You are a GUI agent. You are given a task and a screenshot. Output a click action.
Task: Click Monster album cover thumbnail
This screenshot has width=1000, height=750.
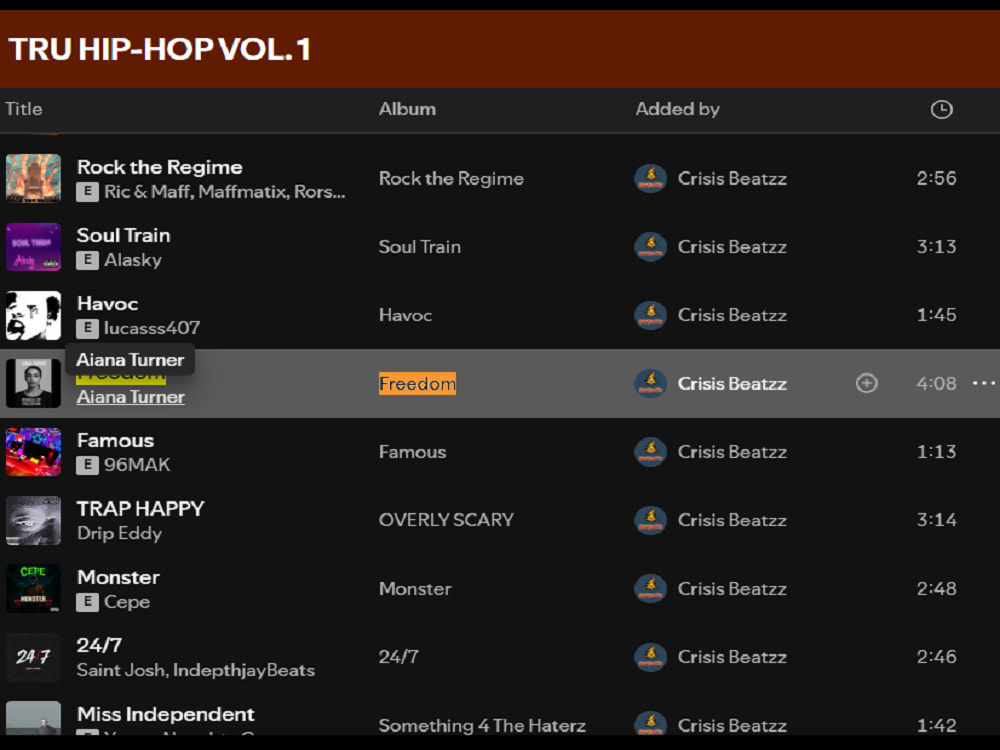click(x=33, y=589)
